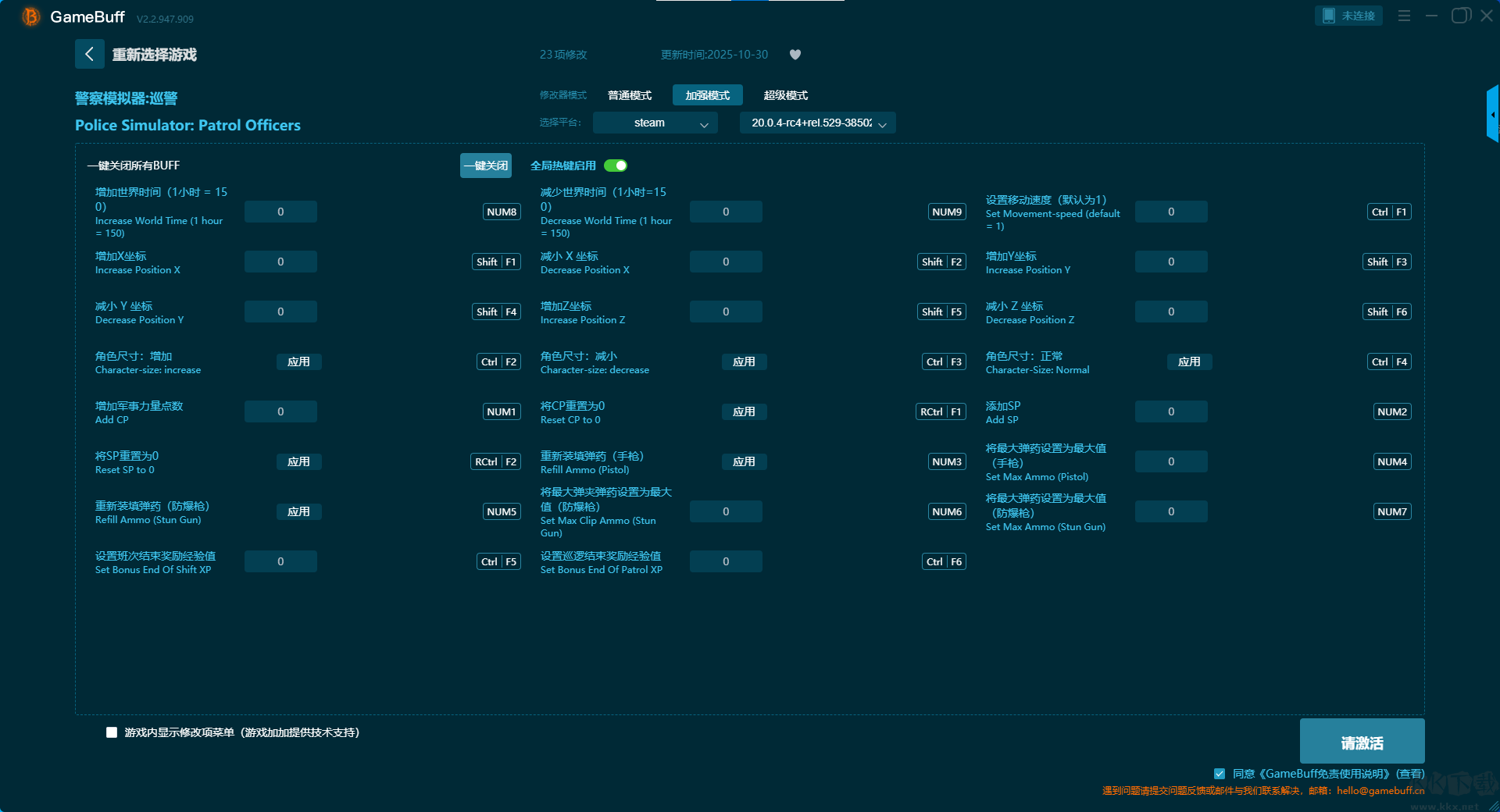
Task: Click the Add CP value field
Action: click(280, 411)
